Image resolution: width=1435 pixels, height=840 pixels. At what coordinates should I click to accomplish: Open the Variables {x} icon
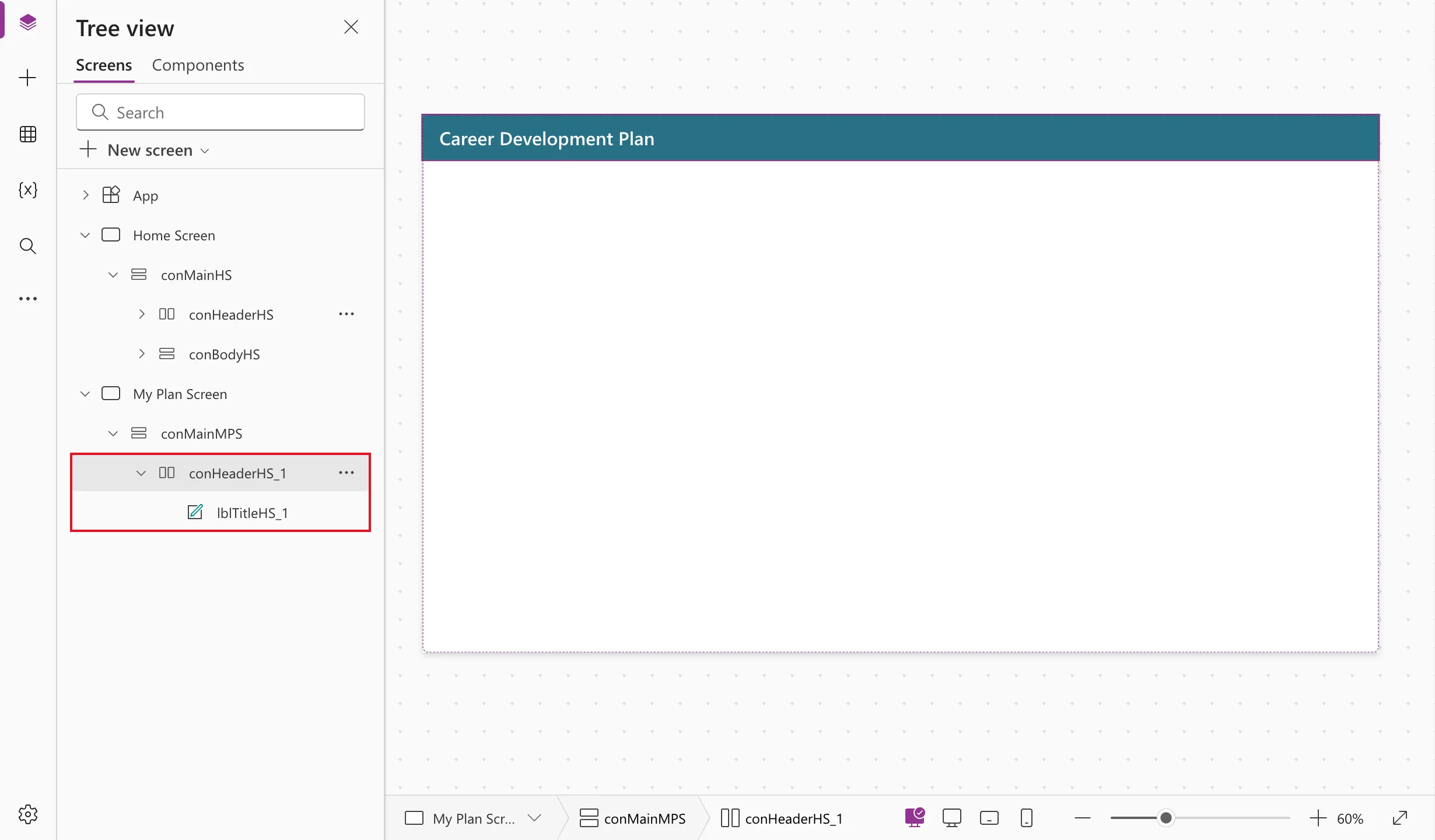pos(28,190)
